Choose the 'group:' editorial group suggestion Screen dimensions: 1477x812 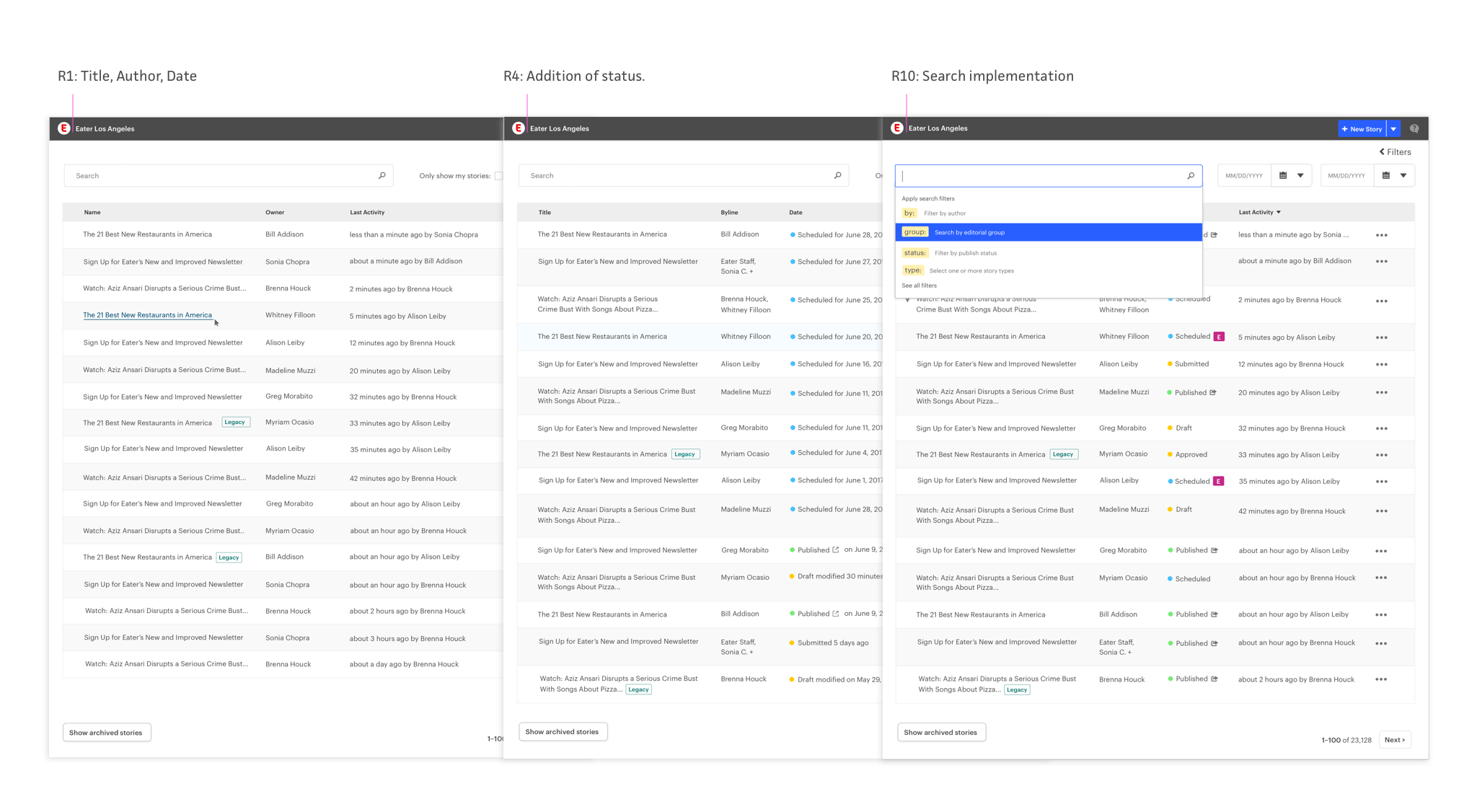[x=1049, y=232]
